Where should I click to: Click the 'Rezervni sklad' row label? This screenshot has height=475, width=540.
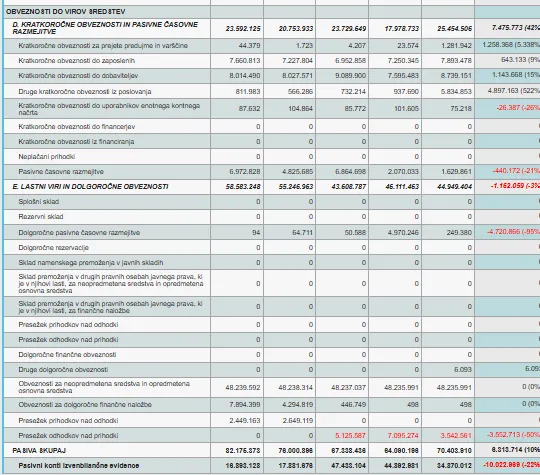41,217
